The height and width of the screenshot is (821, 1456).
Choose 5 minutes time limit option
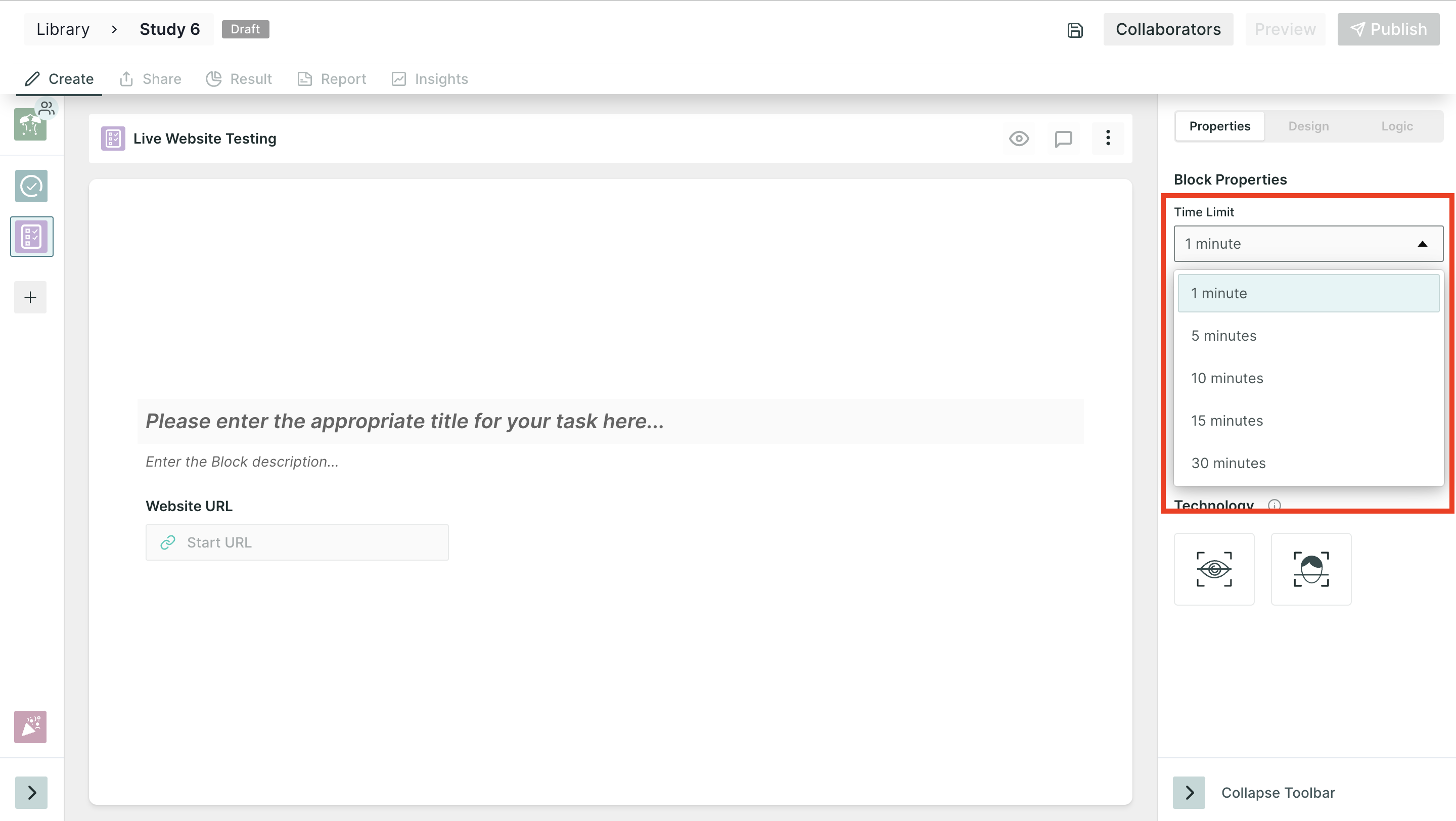point(1308,336)
